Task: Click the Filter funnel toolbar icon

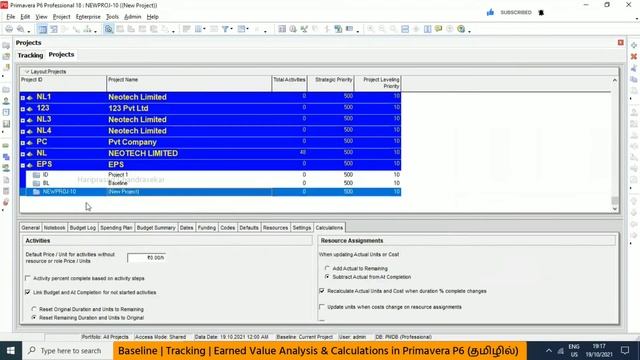Action: 225,29
